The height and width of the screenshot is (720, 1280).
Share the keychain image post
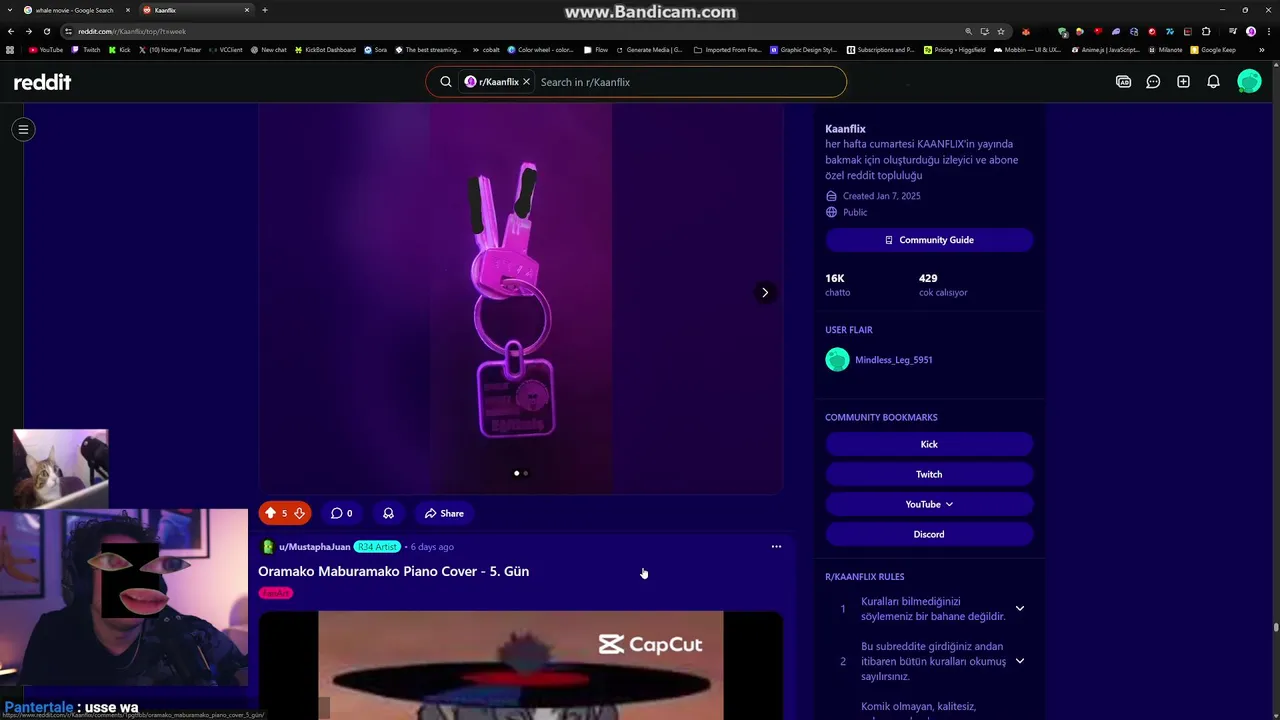444,513
